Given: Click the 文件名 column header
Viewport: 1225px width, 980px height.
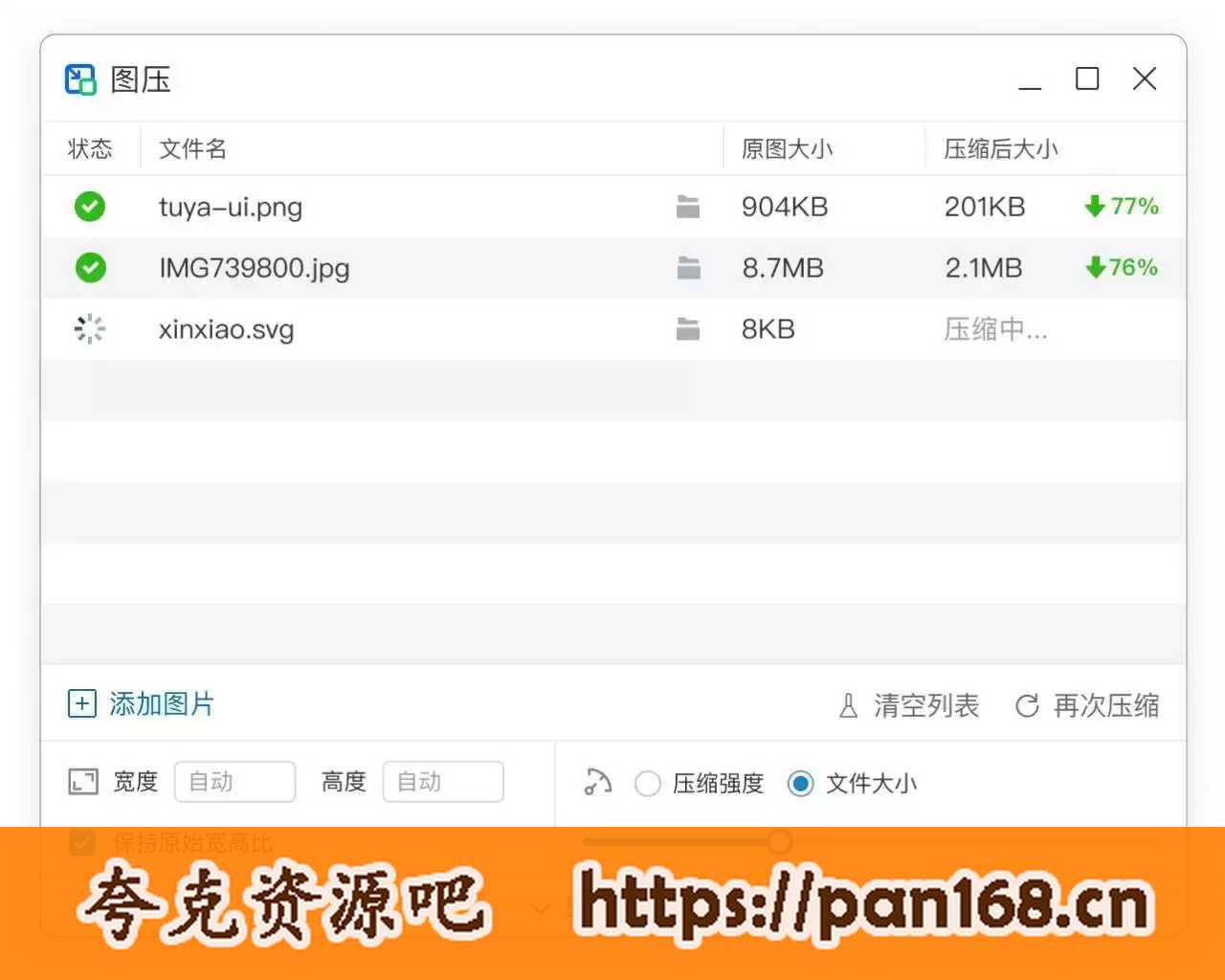Looking at the screenshot, I should [192, 148].
